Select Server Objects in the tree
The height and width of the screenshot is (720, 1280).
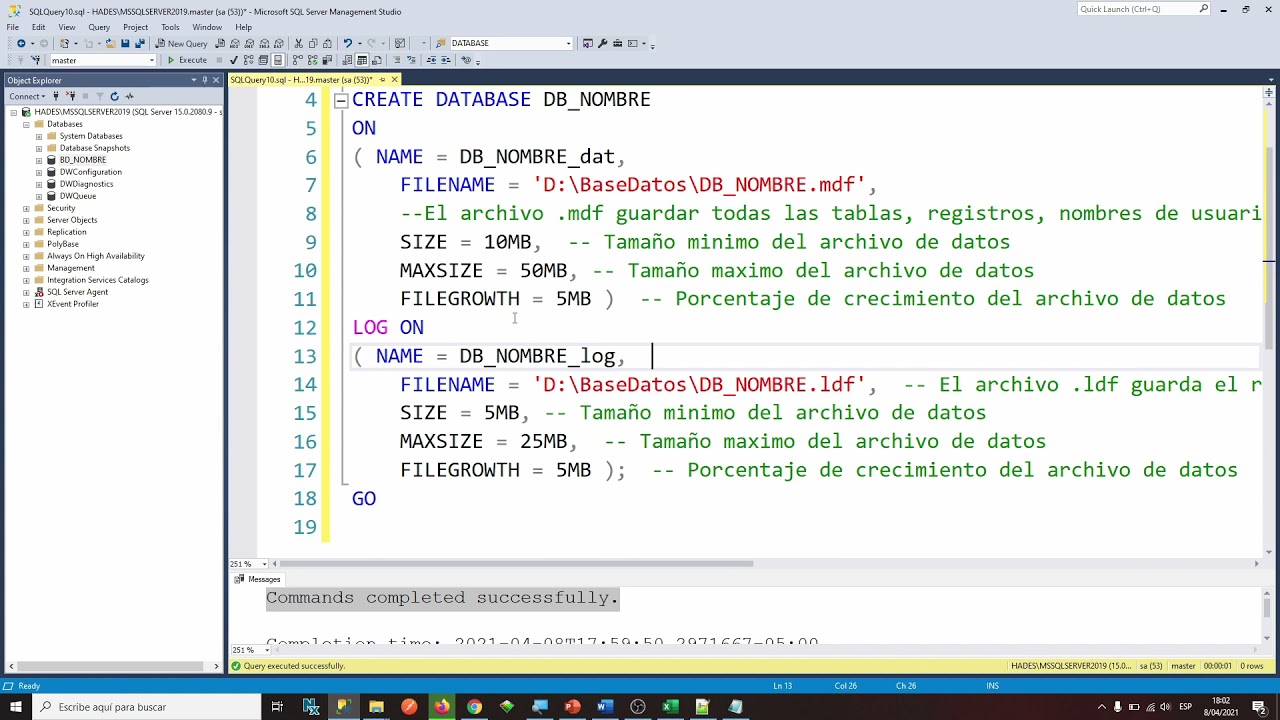click(72, 220)
